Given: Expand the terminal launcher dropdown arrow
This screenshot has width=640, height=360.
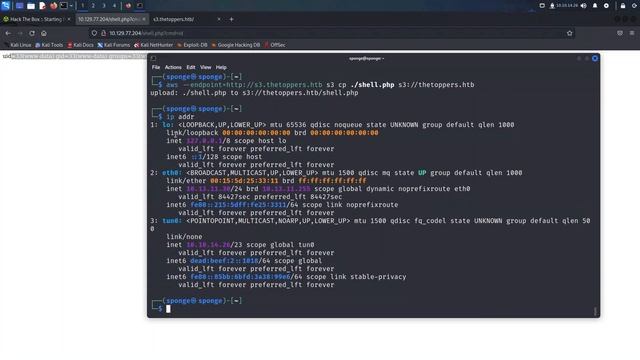Looking at the screenshot, I should point(71,6).
